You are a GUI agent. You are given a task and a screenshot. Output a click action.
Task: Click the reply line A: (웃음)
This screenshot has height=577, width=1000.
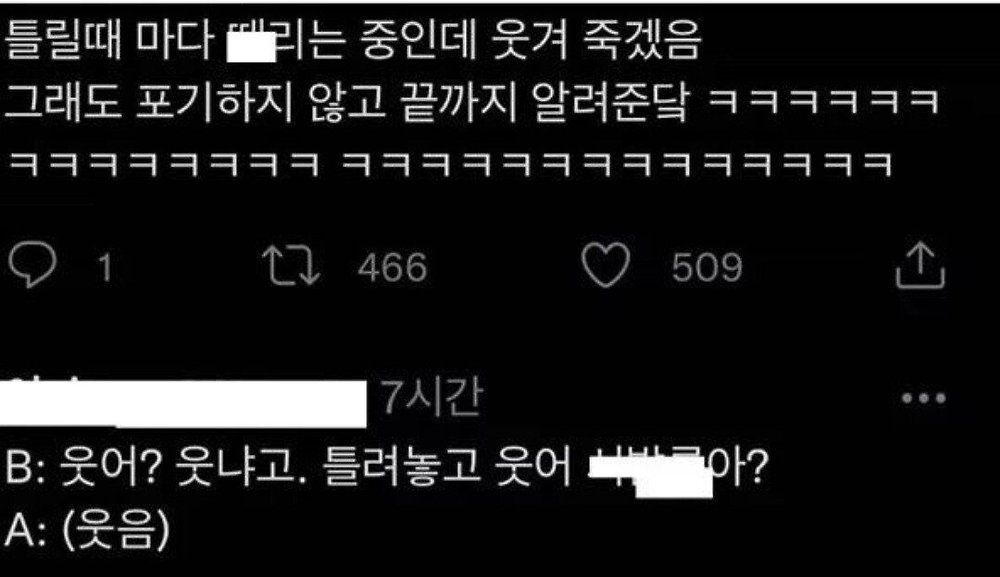[x=87, y=530]
